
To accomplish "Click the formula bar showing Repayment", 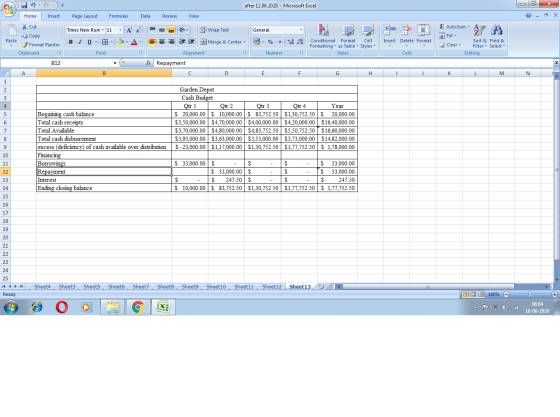I will tap(354, 63).
